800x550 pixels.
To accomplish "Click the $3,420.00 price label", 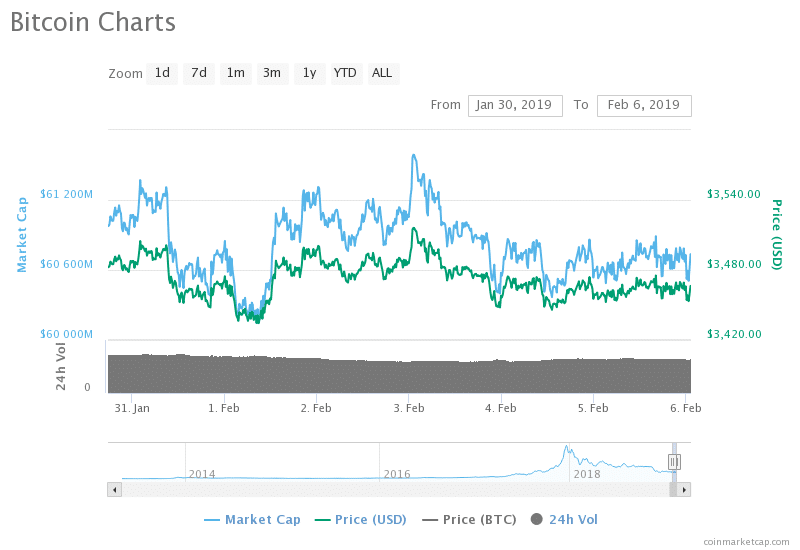I will [x=734, y=334].
